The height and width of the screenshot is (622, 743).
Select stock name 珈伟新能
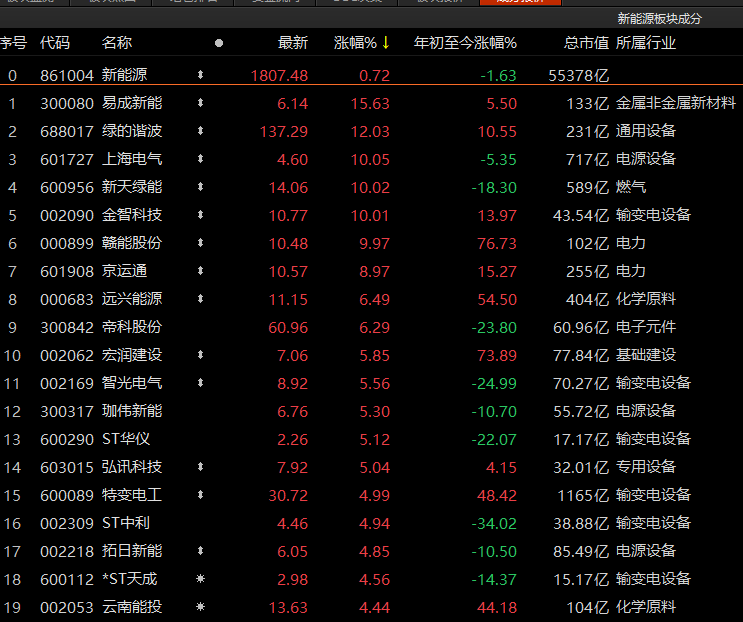[132, 411]
